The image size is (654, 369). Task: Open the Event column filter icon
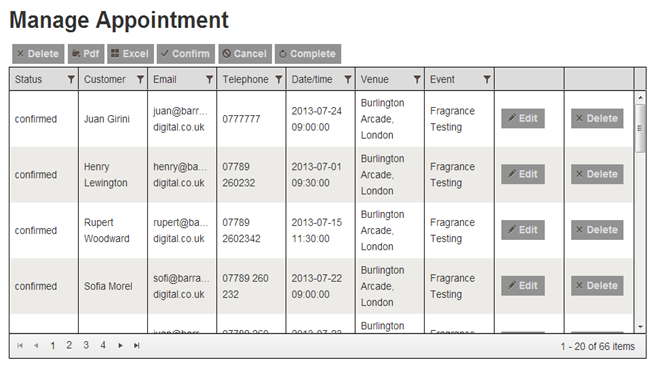tap(487, 79)
